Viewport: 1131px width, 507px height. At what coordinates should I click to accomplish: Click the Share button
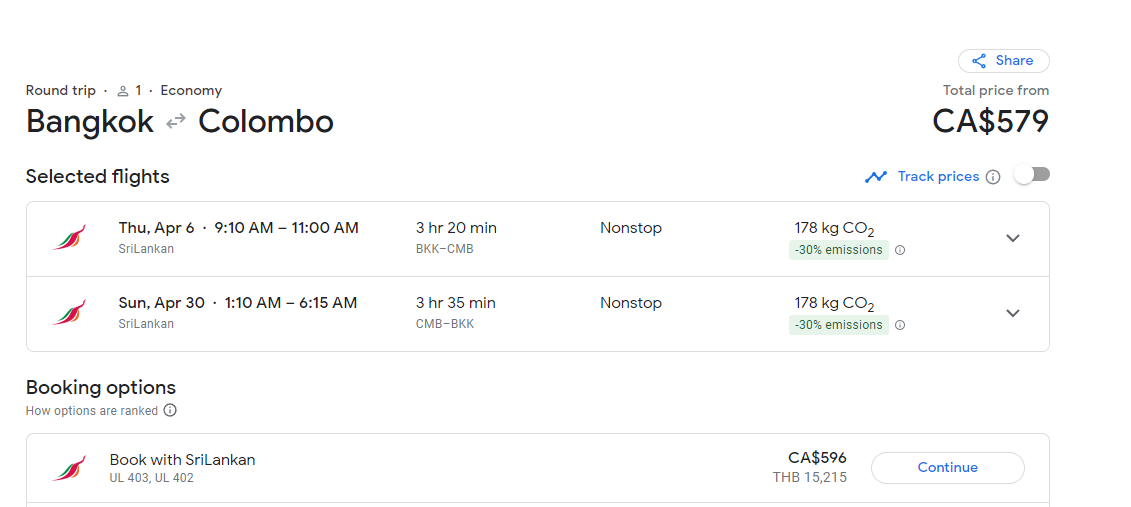(1003, 61)
